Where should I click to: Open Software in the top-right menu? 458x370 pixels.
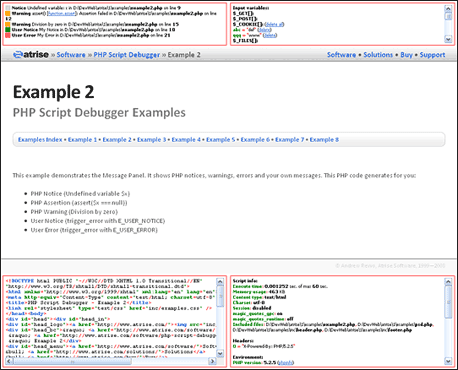tap(341, 55)
